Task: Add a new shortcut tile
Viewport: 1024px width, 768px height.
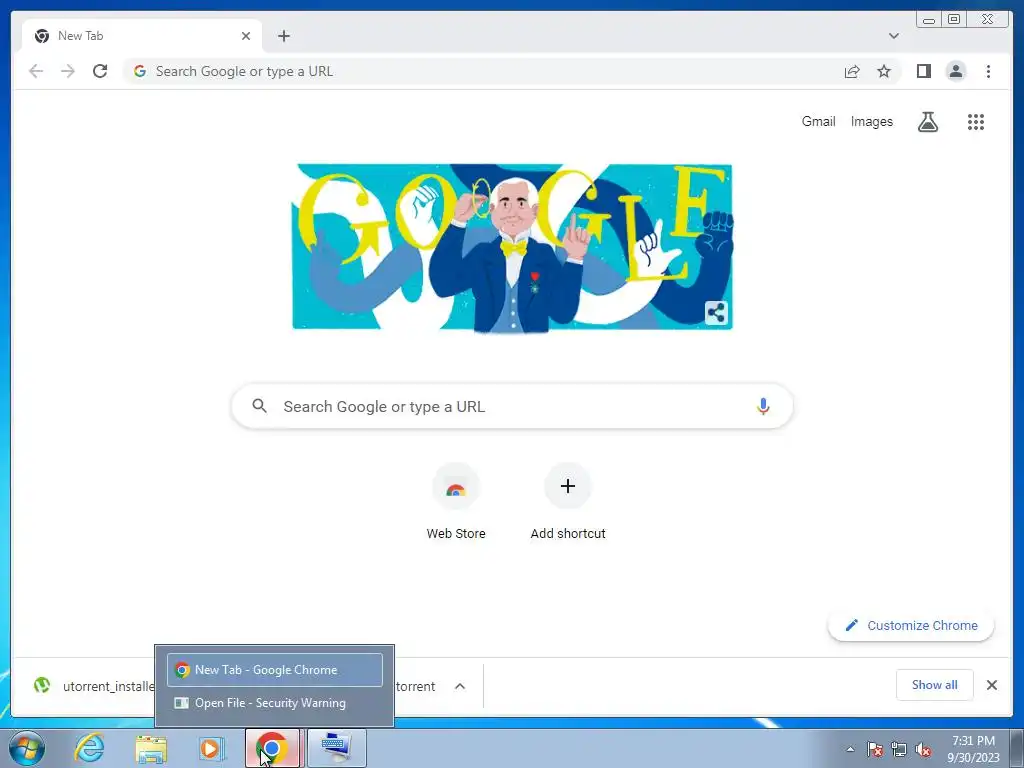Action: pyautogui.click(x=568, y=502)
